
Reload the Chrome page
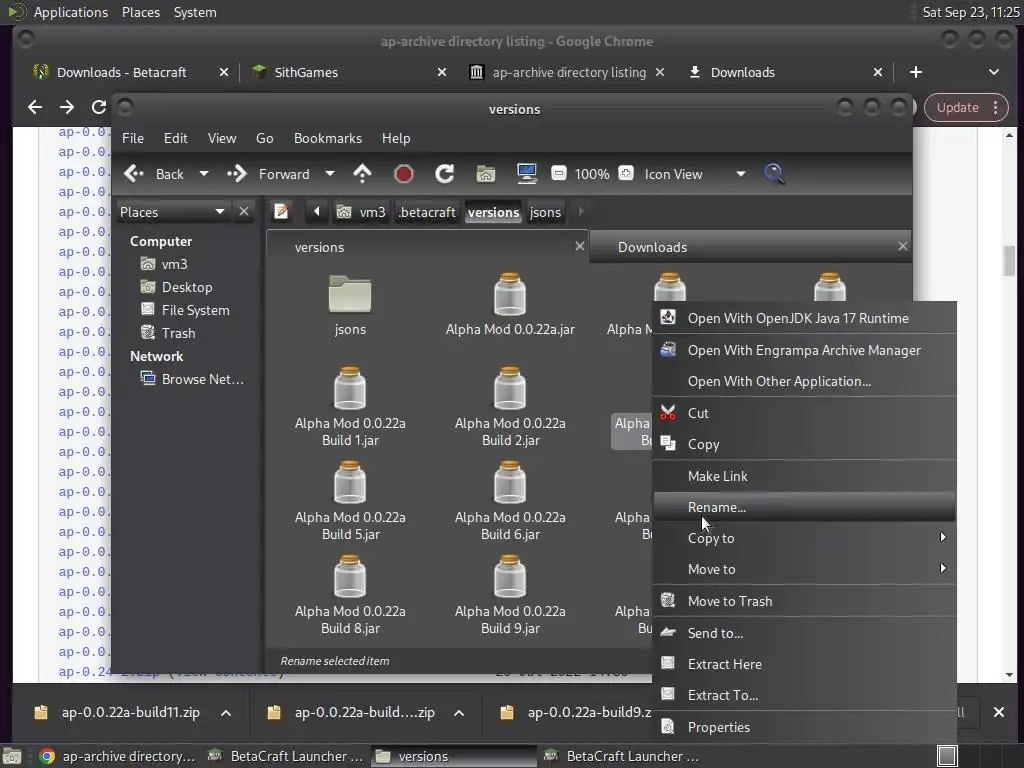coord(99,106)
